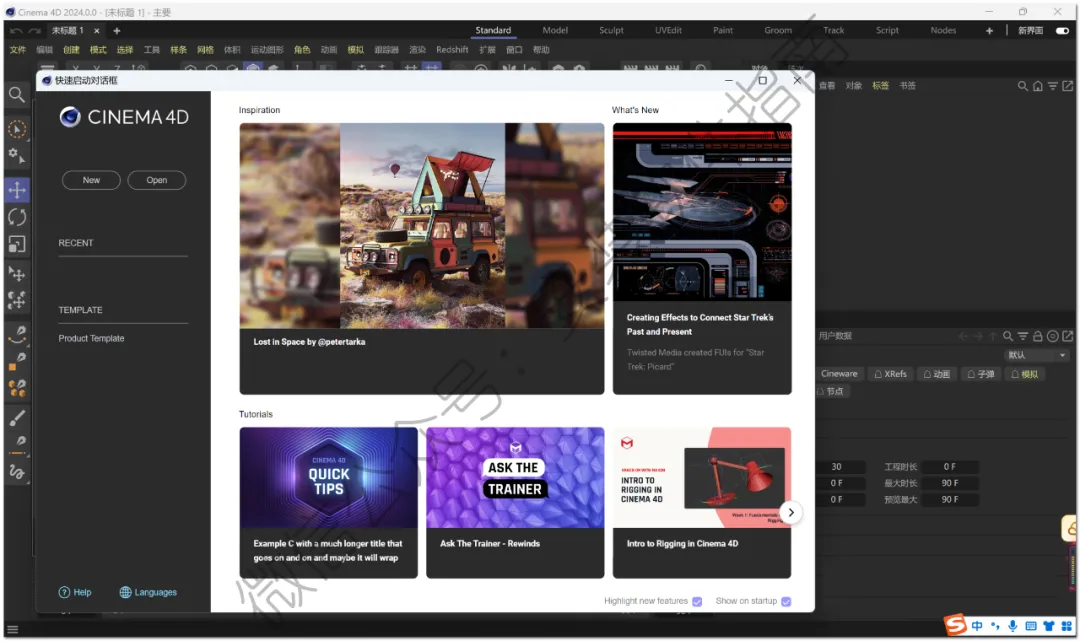Screen dimensions: 1080x641
Task: Choose Product Template
Action: coord(92,339)
